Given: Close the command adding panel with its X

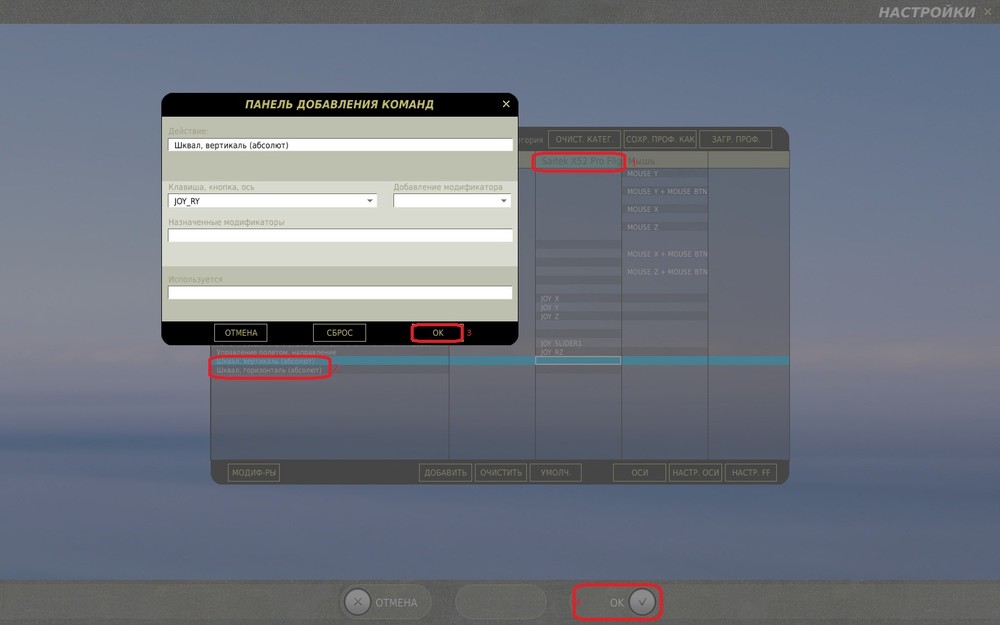Looking at the screenshot, I should (506, 104).
